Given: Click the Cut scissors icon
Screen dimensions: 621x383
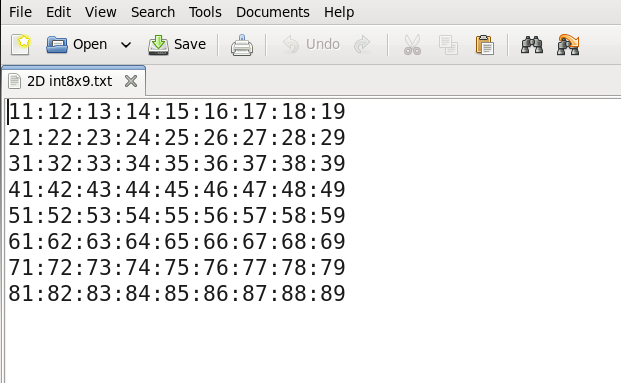Looking at the screenshot, I should (x=412, y=45).
